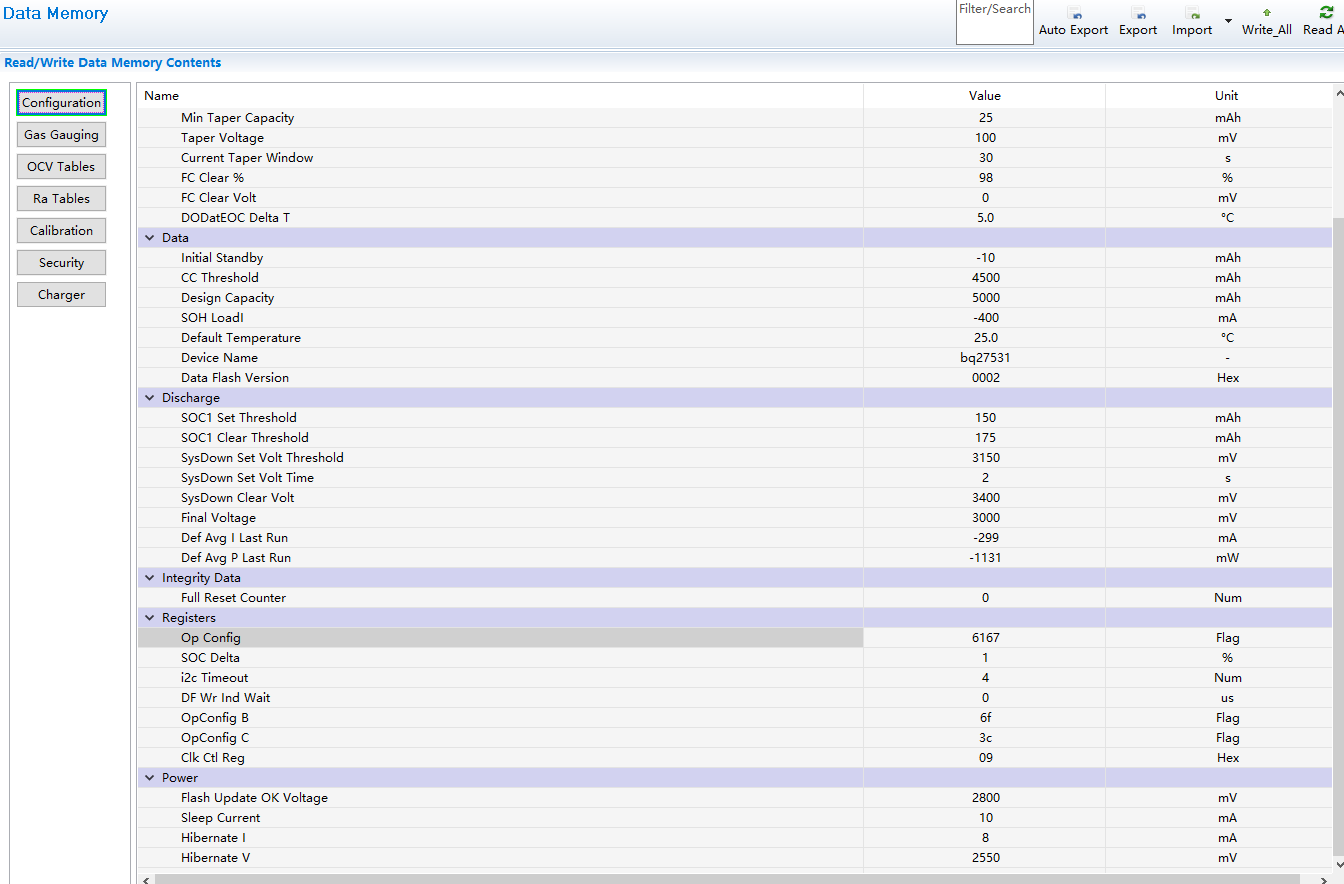Click the Read All refresh icon
Screen dimensions: 1344x884
tap(1327, 13)
